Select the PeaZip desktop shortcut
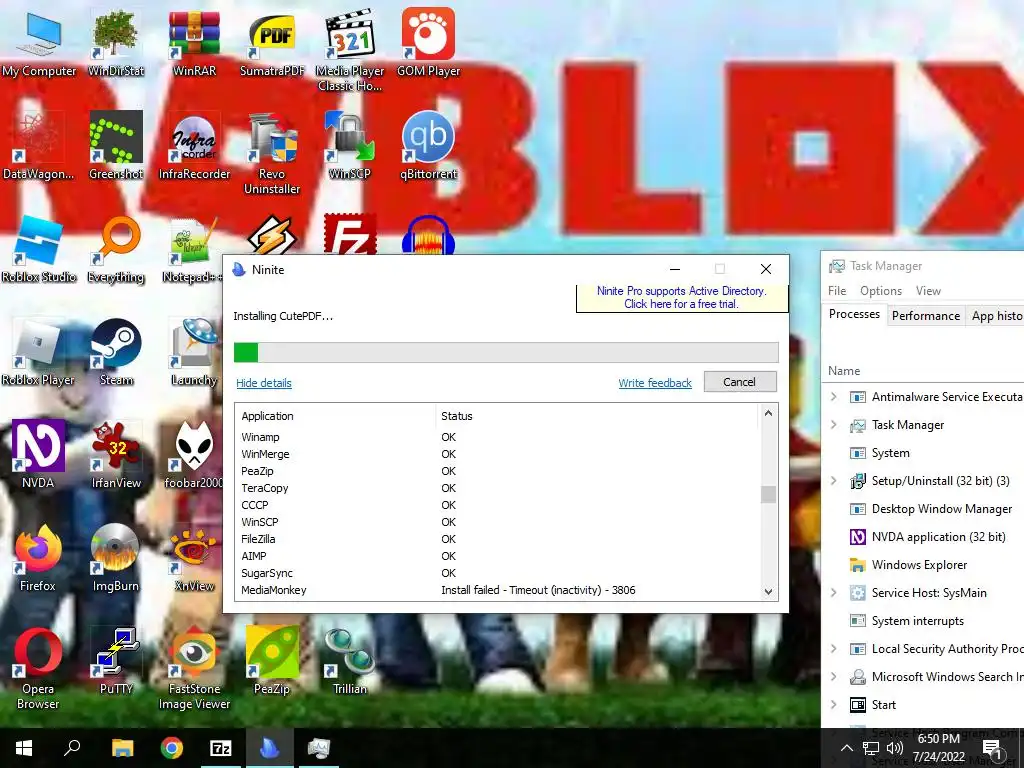Viewport: 1024px width, 768px height. (x=272, y=661)
